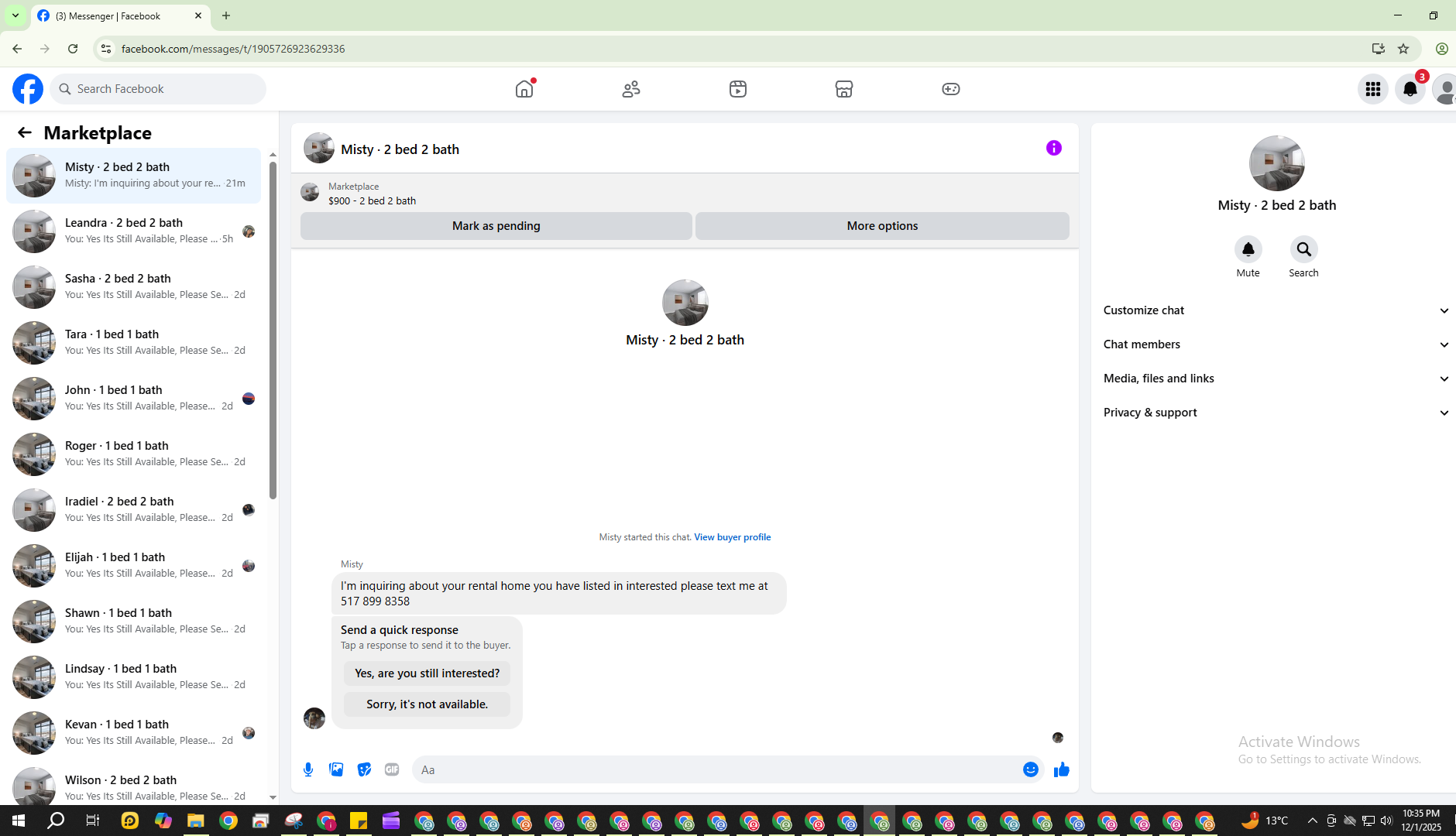Open the Video (Reels) icon
Viewport: 1456px width, 836px height.
point(738,89)
